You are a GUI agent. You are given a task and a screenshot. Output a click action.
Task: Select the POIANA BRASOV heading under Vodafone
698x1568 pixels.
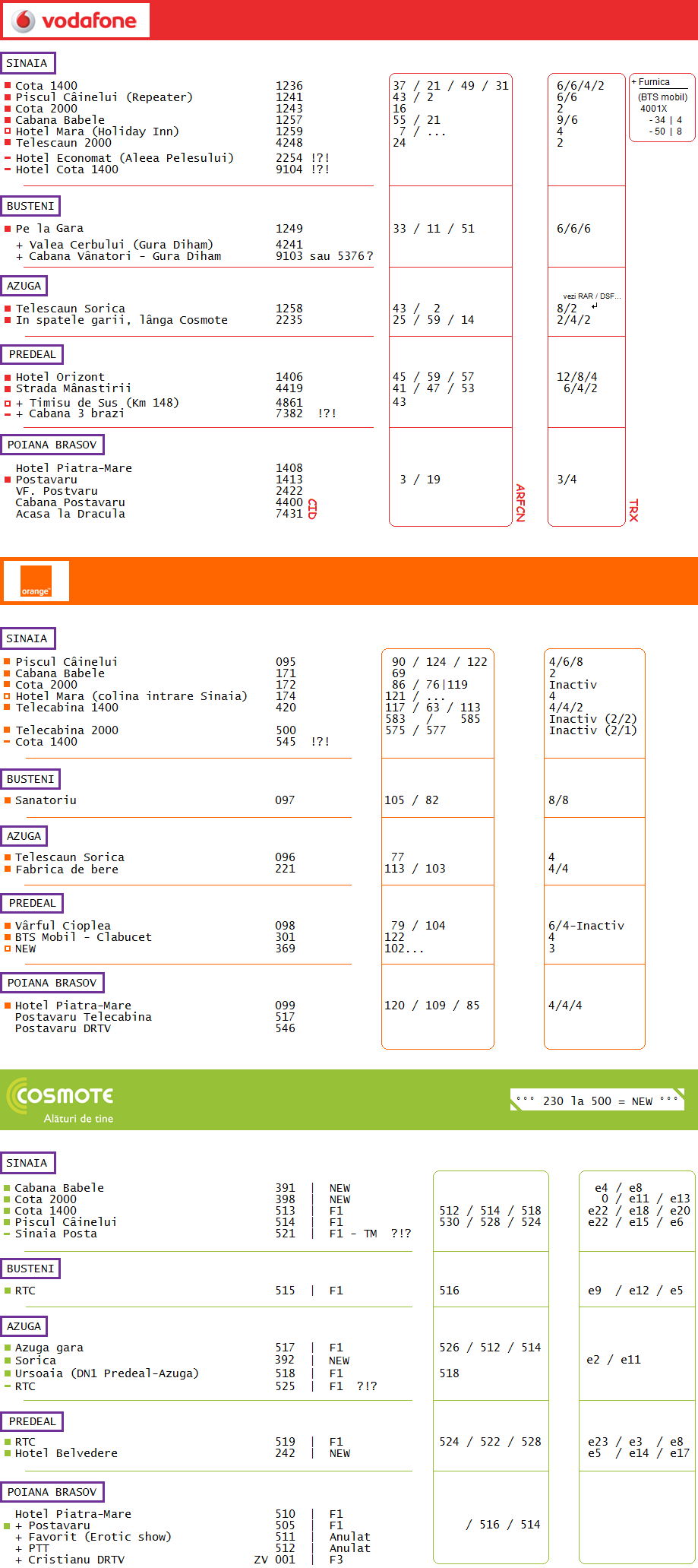pos(52,445)
